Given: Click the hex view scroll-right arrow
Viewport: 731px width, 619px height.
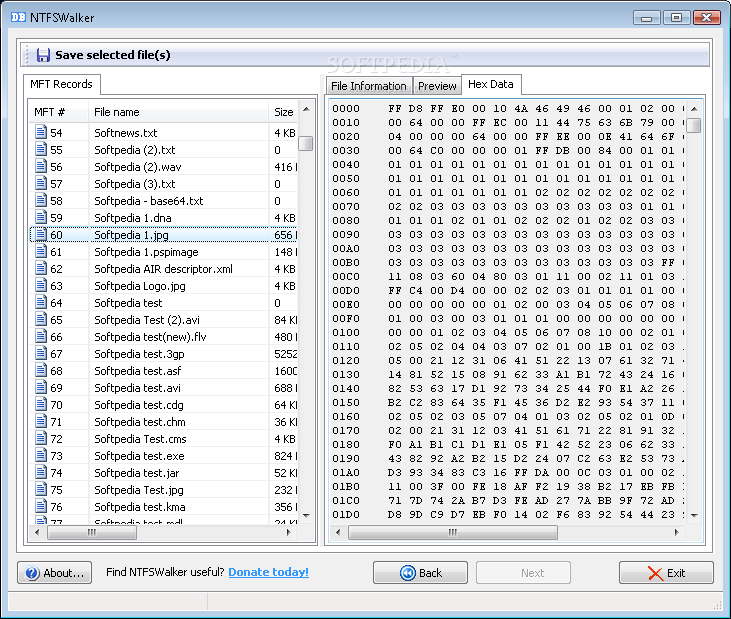Looking at the screenshot, I should pos(677,532).
